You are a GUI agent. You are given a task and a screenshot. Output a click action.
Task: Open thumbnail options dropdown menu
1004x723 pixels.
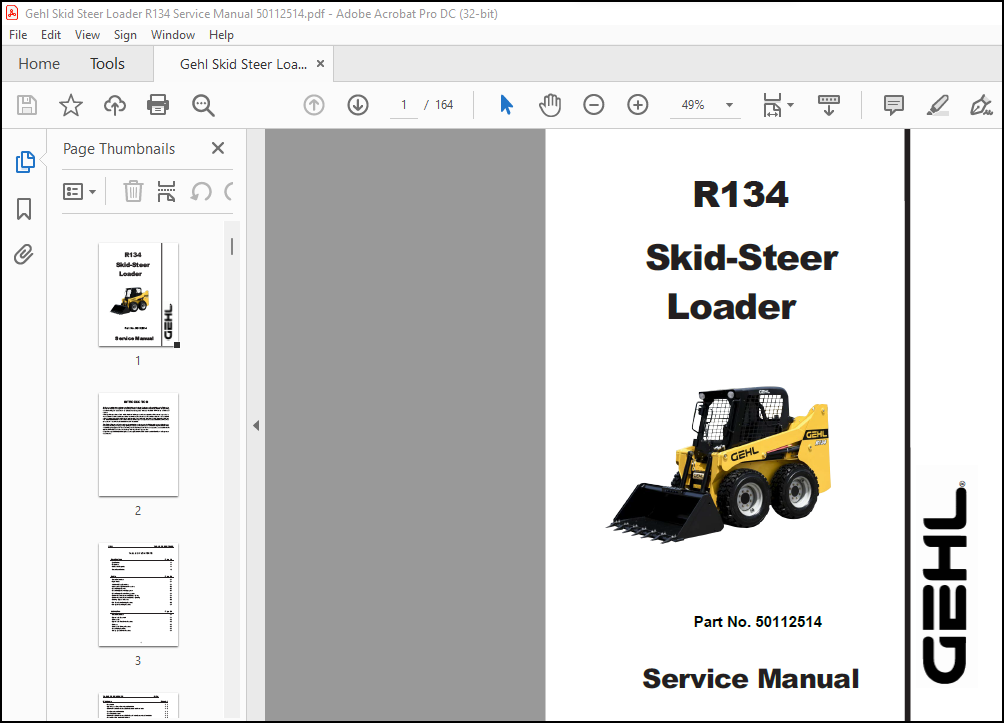pyautogui.click(x=79, y=191)
